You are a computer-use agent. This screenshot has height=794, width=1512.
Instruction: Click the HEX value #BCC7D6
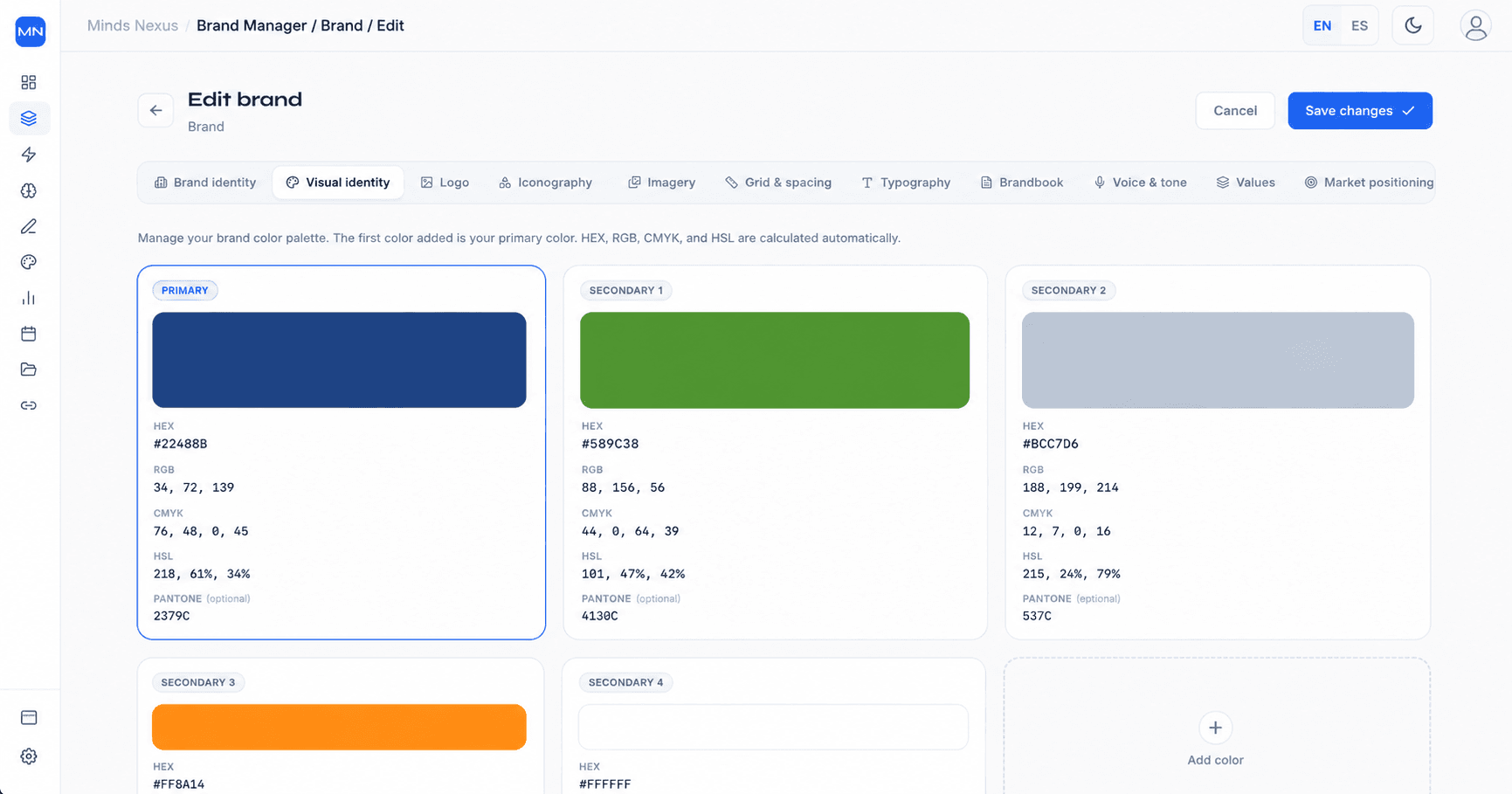[x=1051, y=444]
